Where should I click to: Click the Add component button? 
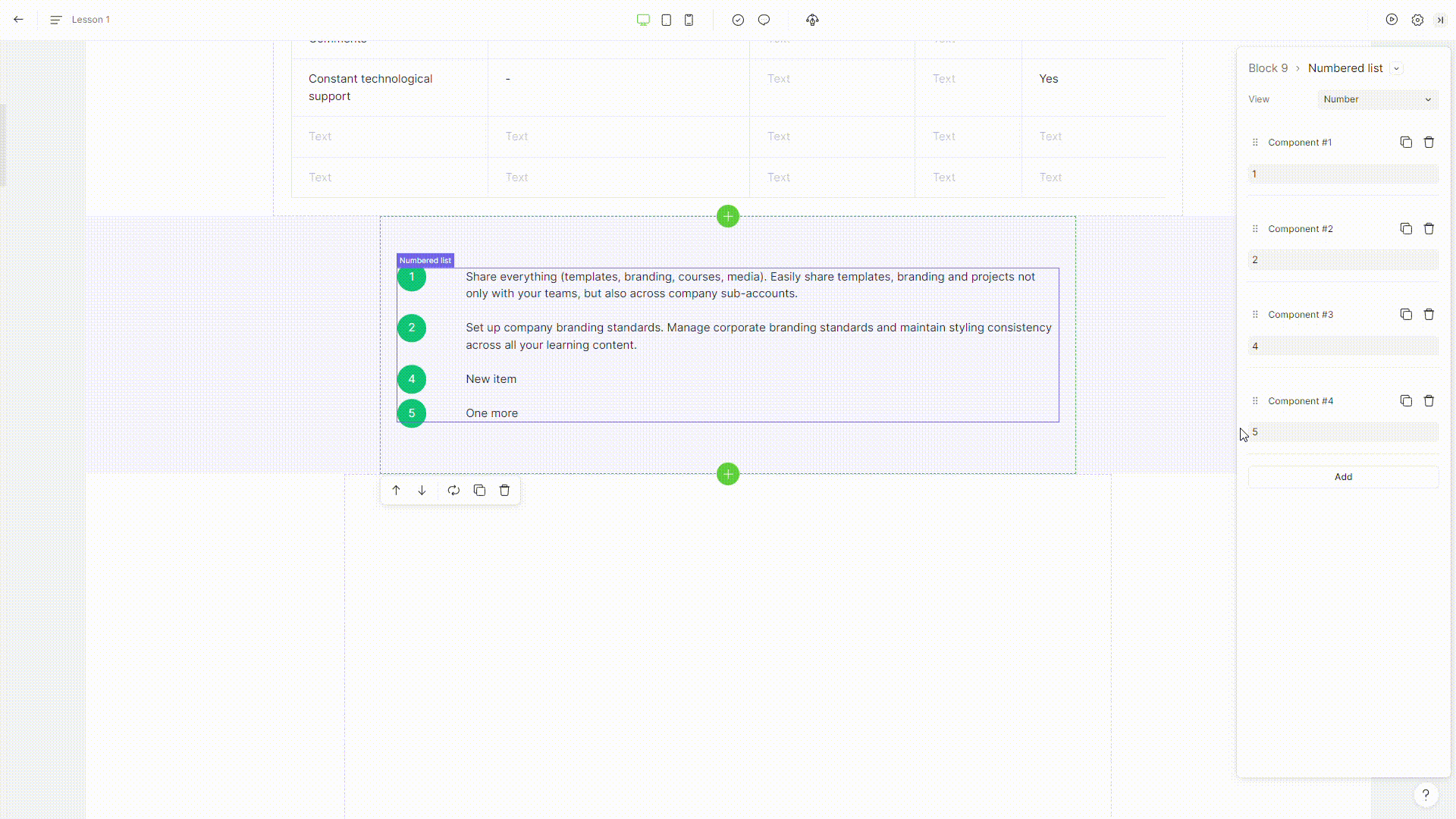click(x=1343, y=477)
